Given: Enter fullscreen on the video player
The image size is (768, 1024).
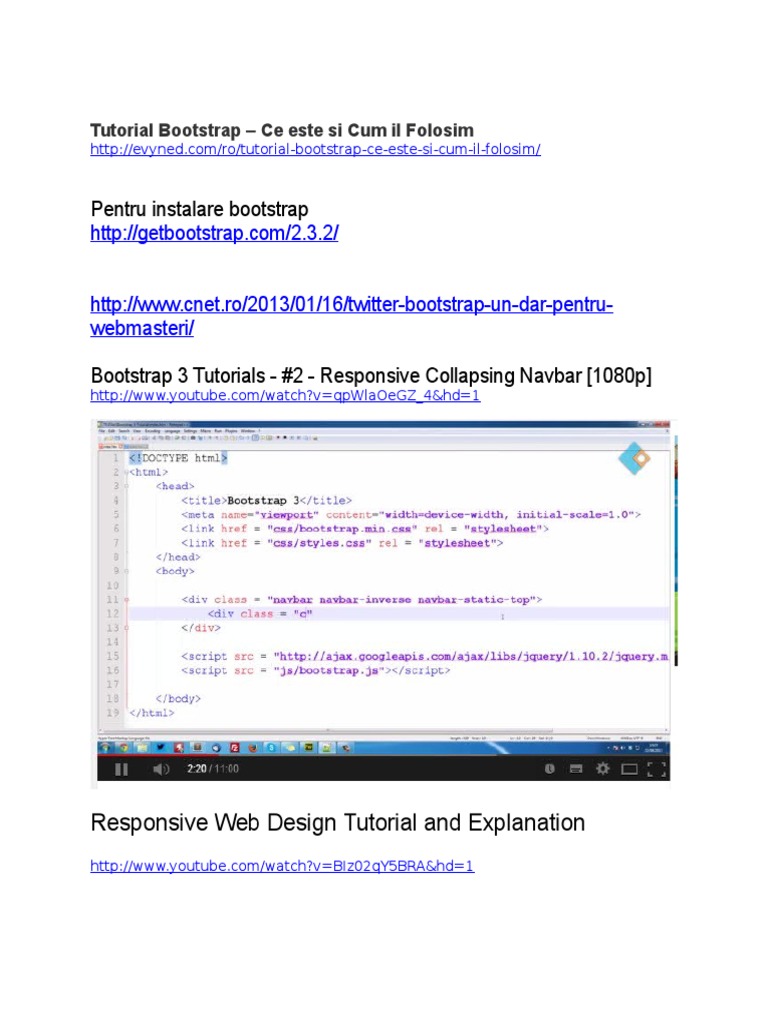Looking at the screenshot, I should pos(656,769).
